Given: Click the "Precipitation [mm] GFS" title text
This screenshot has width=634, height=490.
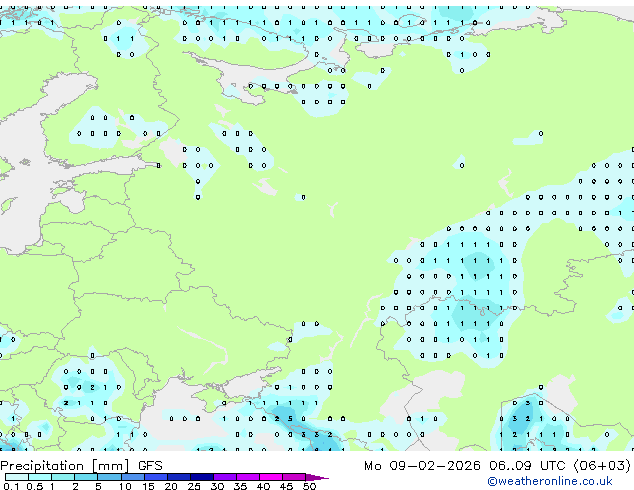Looking at the screenshot, I should click(81, 466).
